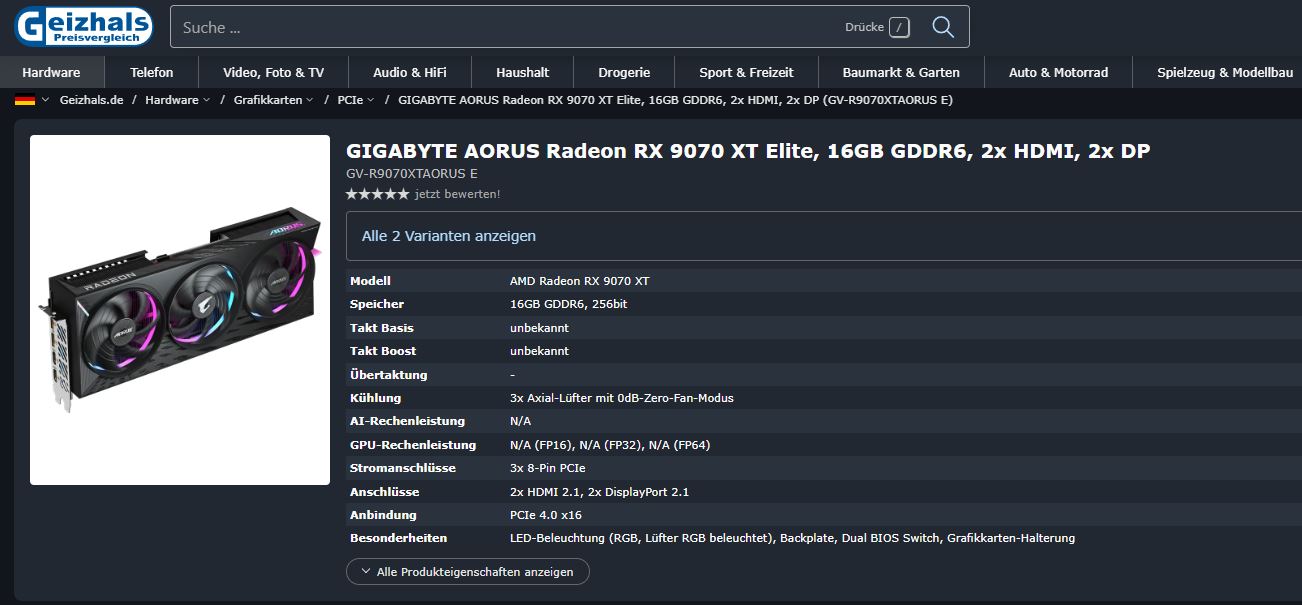The width and height of the screenshot is (1302, 605).
Task: Expand 'Alle Produkteigenschaften anzeigen'
Action: pos(466,571)
